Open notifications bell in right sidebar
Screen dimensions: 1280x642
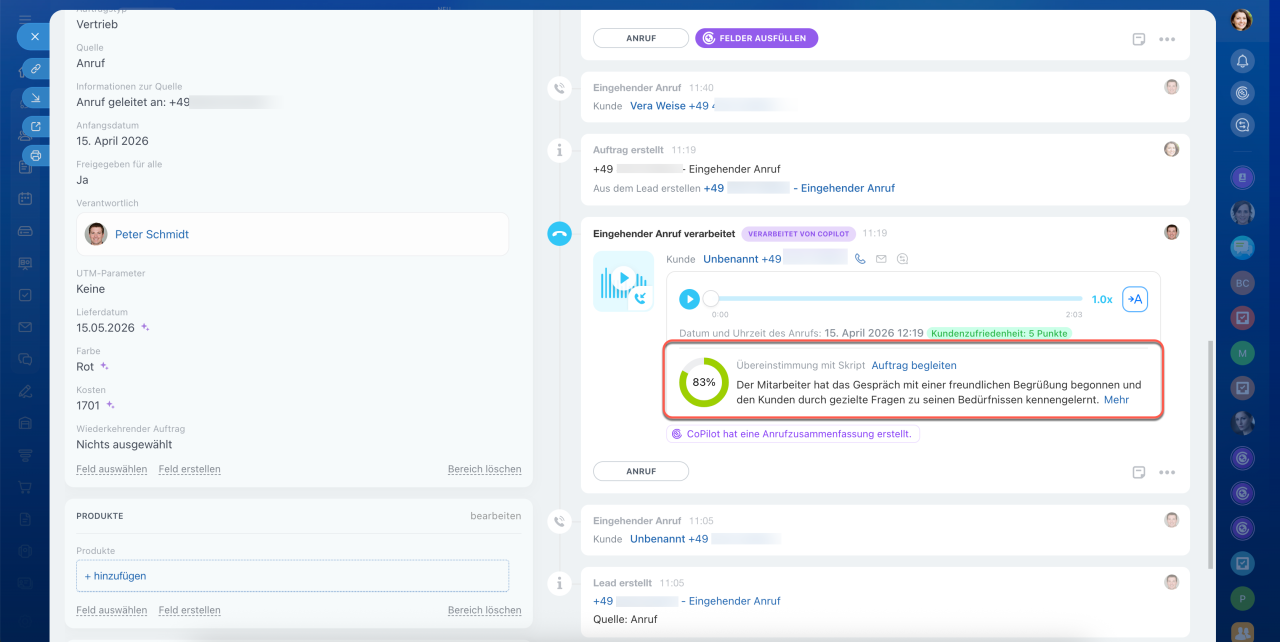[x=1242, y=61]
